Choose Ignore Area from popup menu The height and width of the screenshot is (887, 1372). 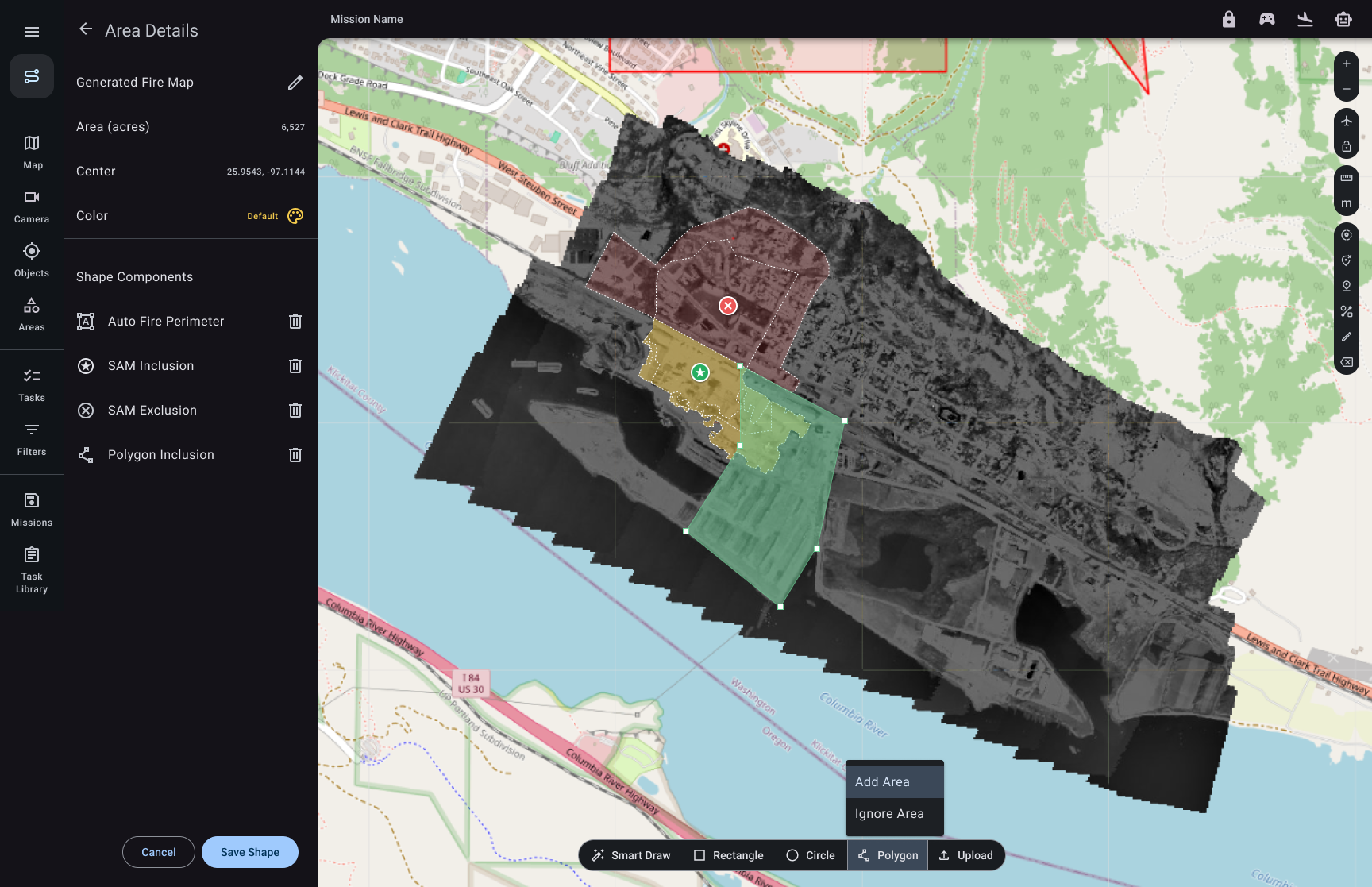[895, 814]
